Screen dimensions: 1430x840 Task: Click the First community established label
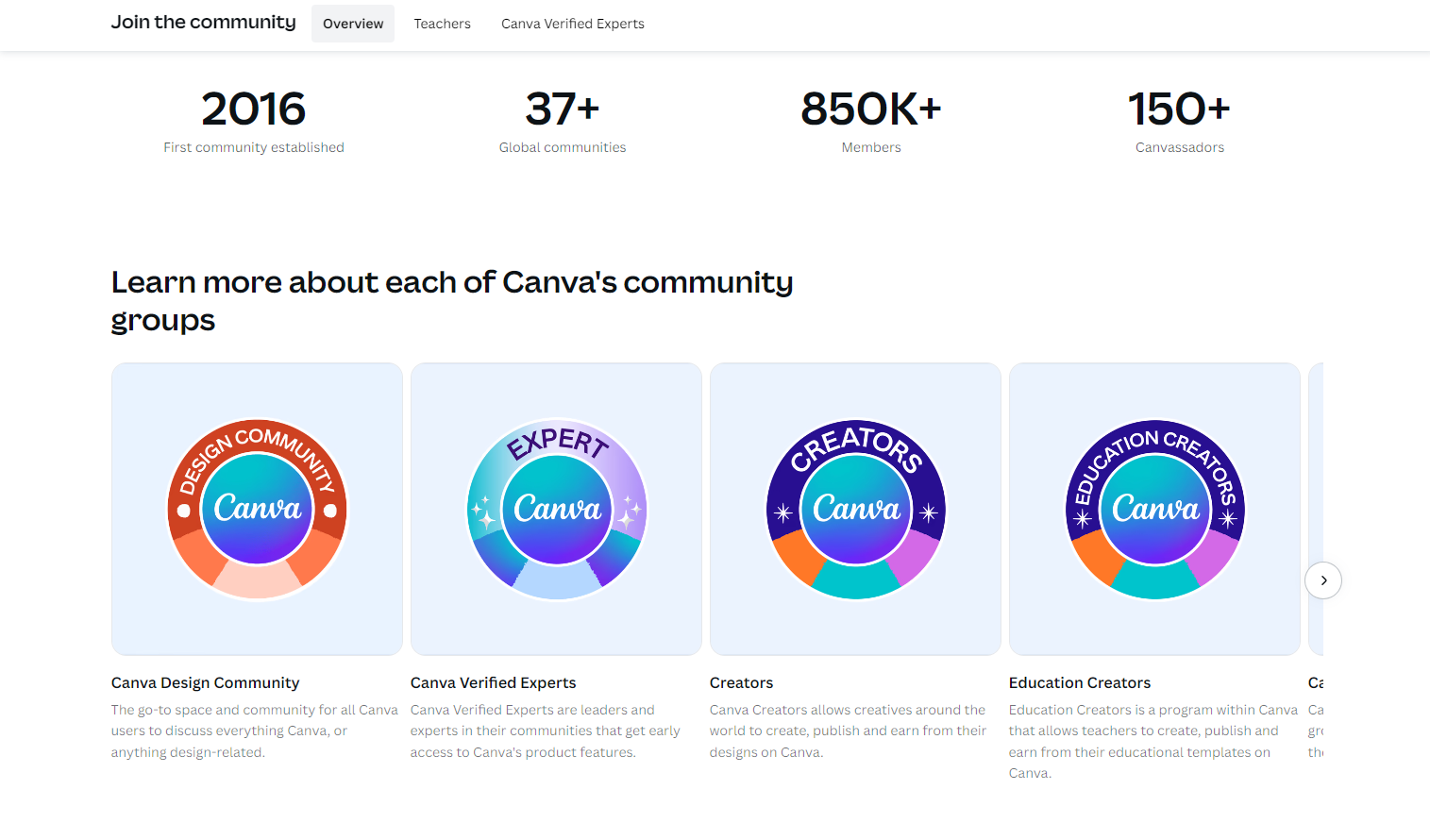pyautogui.click(x=254, y=147)
